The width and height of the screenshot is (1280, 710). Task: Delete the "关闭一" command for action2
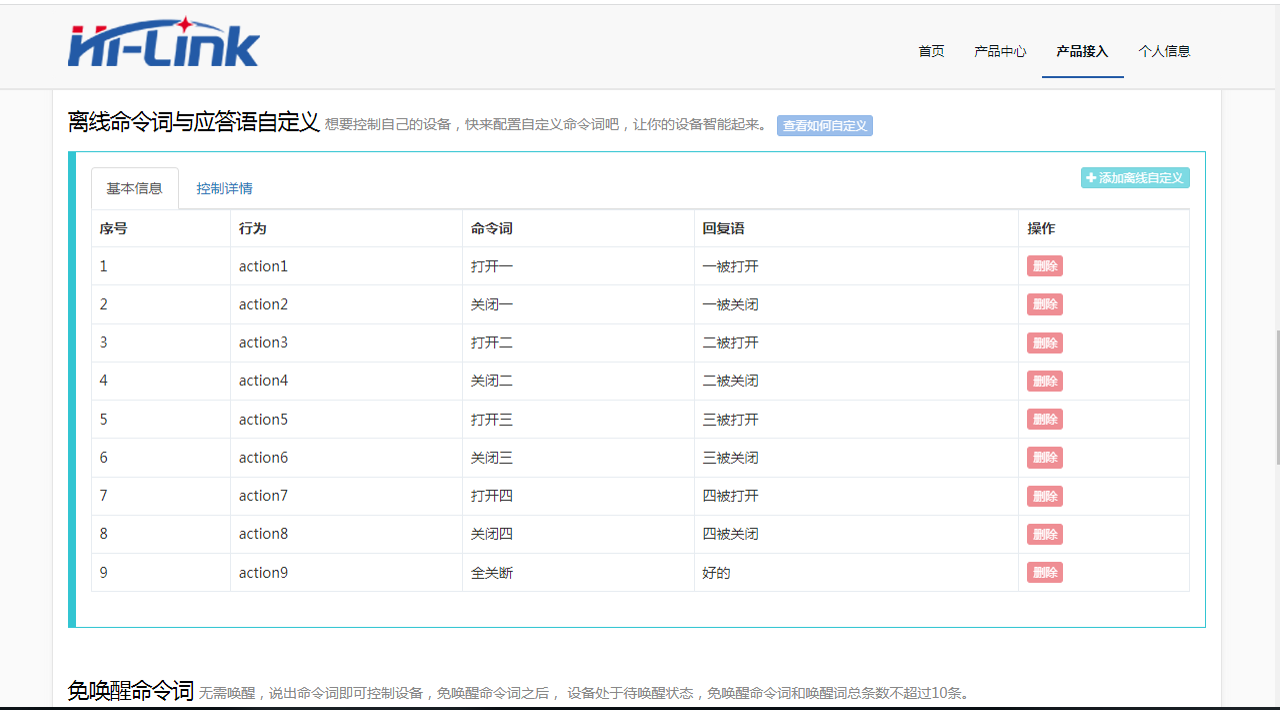tap(1044, 304)
